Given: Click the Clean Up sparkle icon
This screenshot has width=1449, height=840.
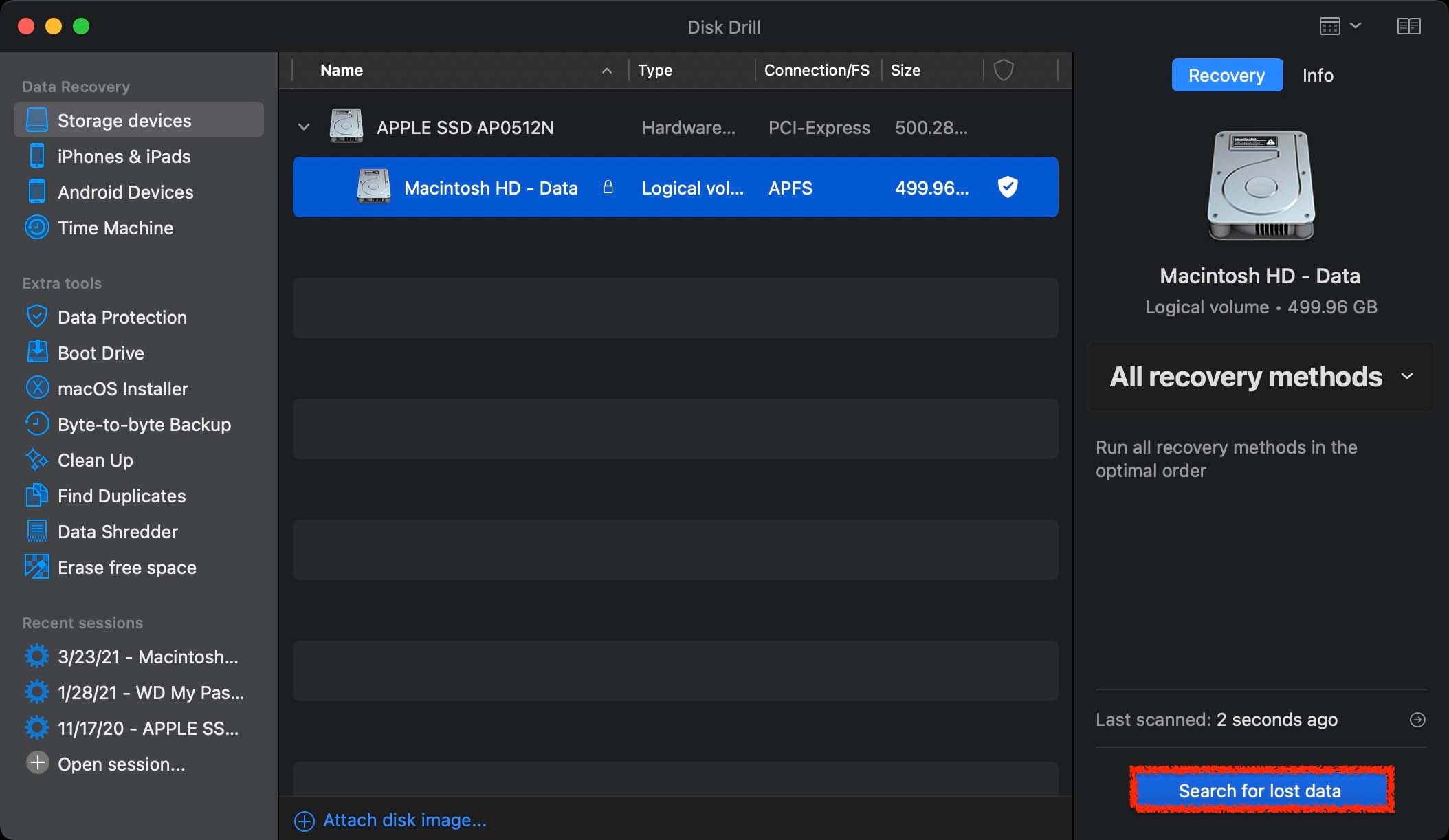Looking at the screenshot, I should point(37,460).
